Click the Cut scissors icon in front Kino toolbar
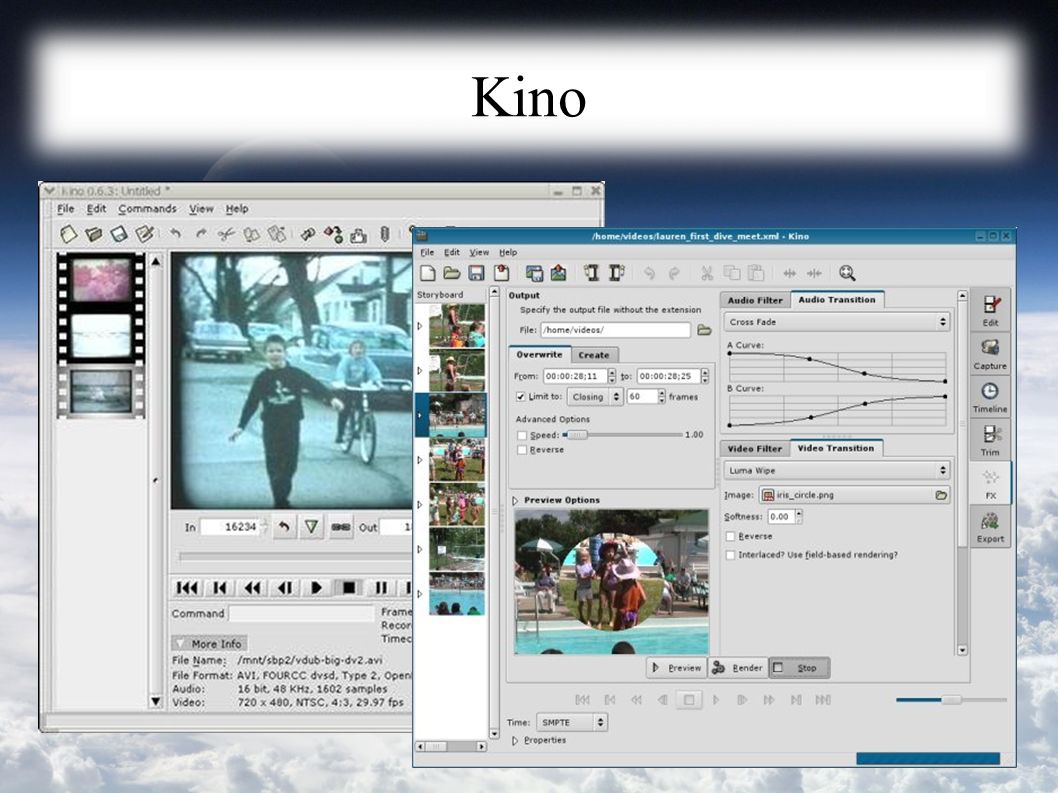Viewport: 1058px width, 793px height. (706, 273)
